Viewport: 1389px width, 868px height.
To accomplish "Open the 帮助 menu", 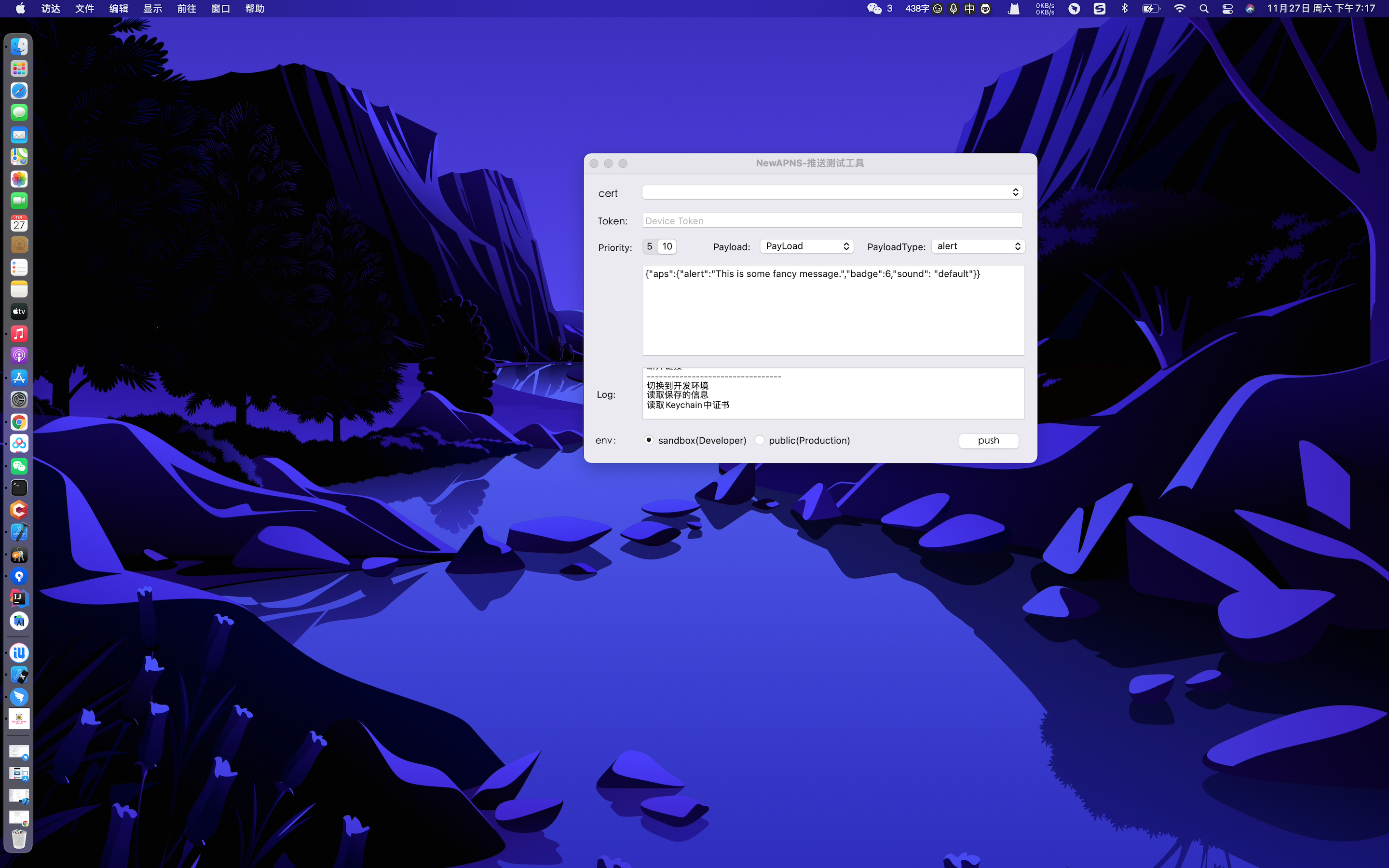I will (x=254, y=9).
